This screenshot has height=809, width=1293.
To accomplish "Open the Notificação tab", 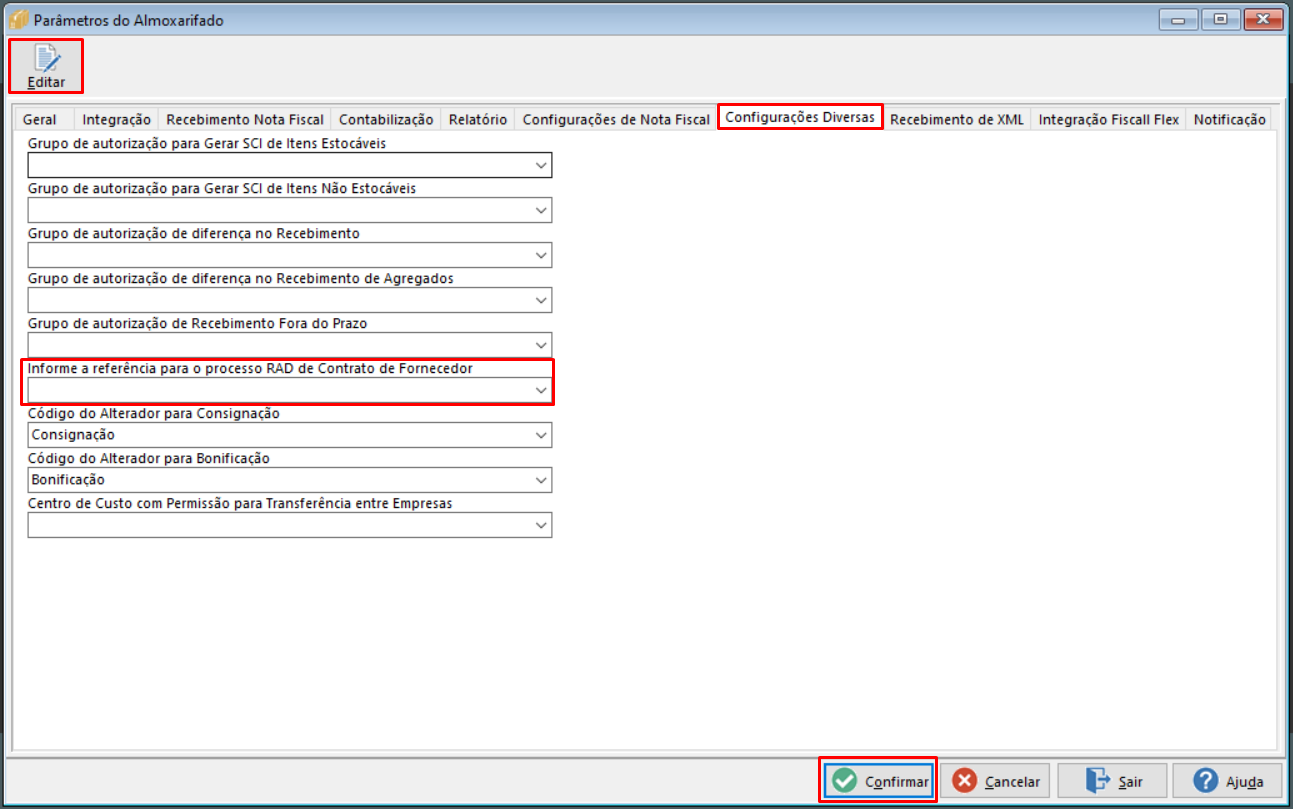I will click(1230, 119).
